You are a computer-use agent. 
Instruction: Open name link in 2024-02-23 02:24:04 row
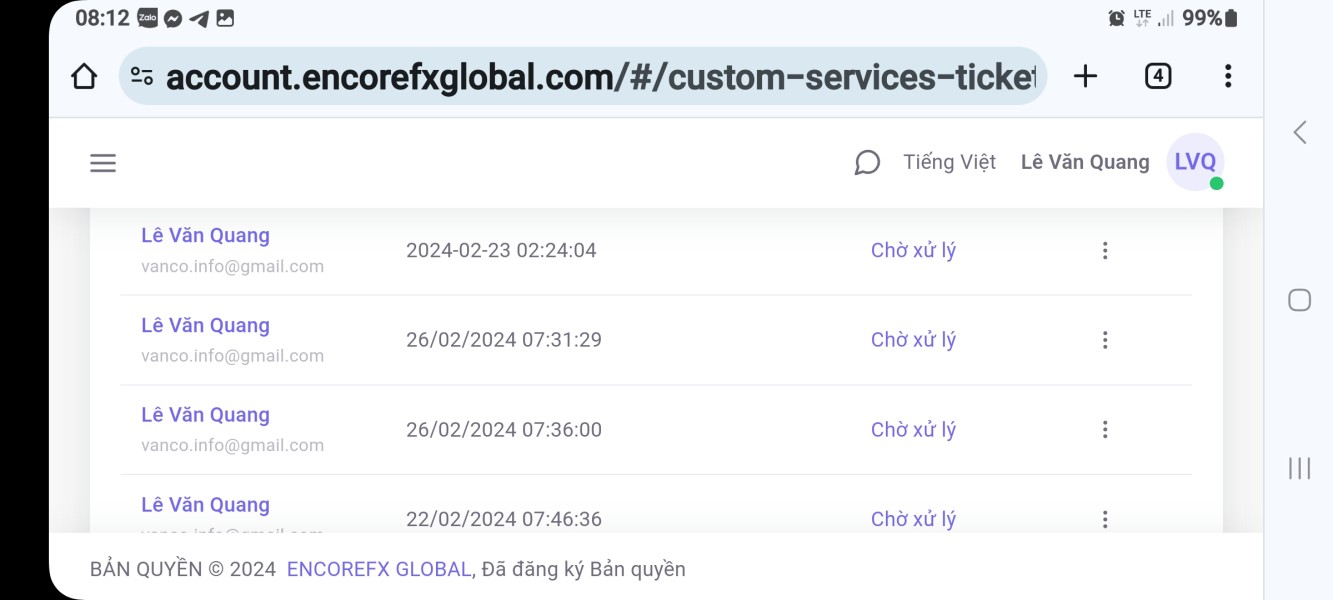tap(205, 236)
